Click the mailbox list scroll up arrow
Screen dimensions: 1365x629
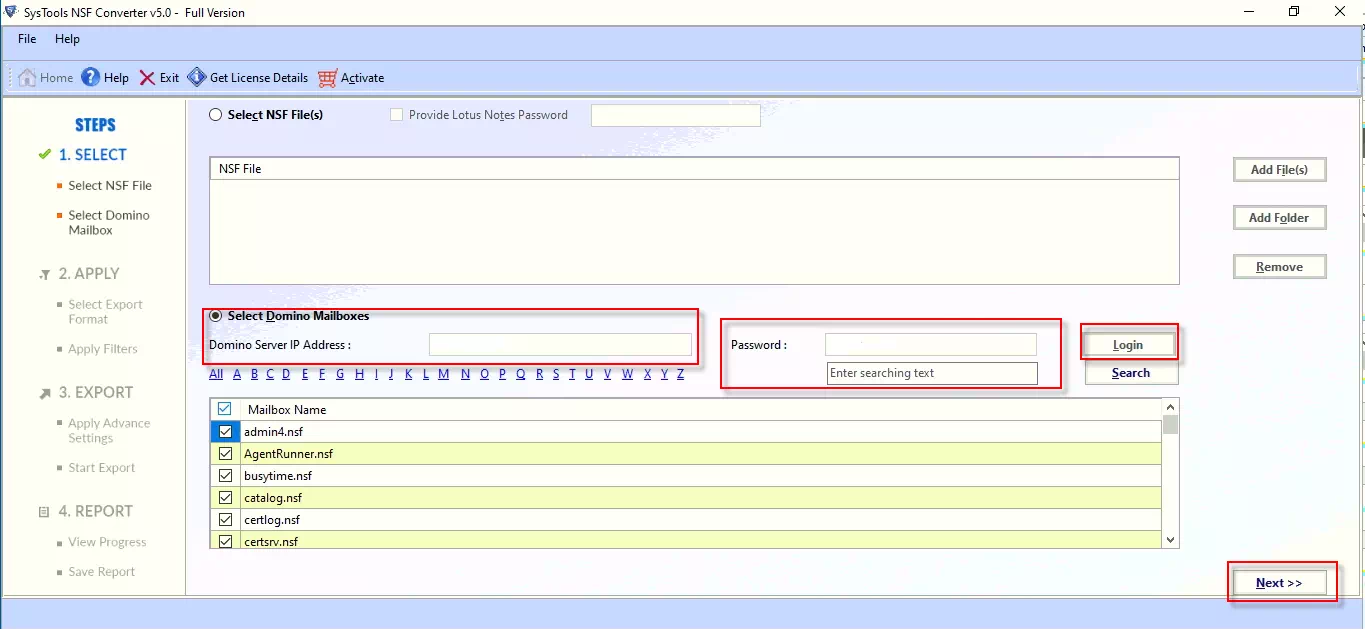[x=1171, y=406]
